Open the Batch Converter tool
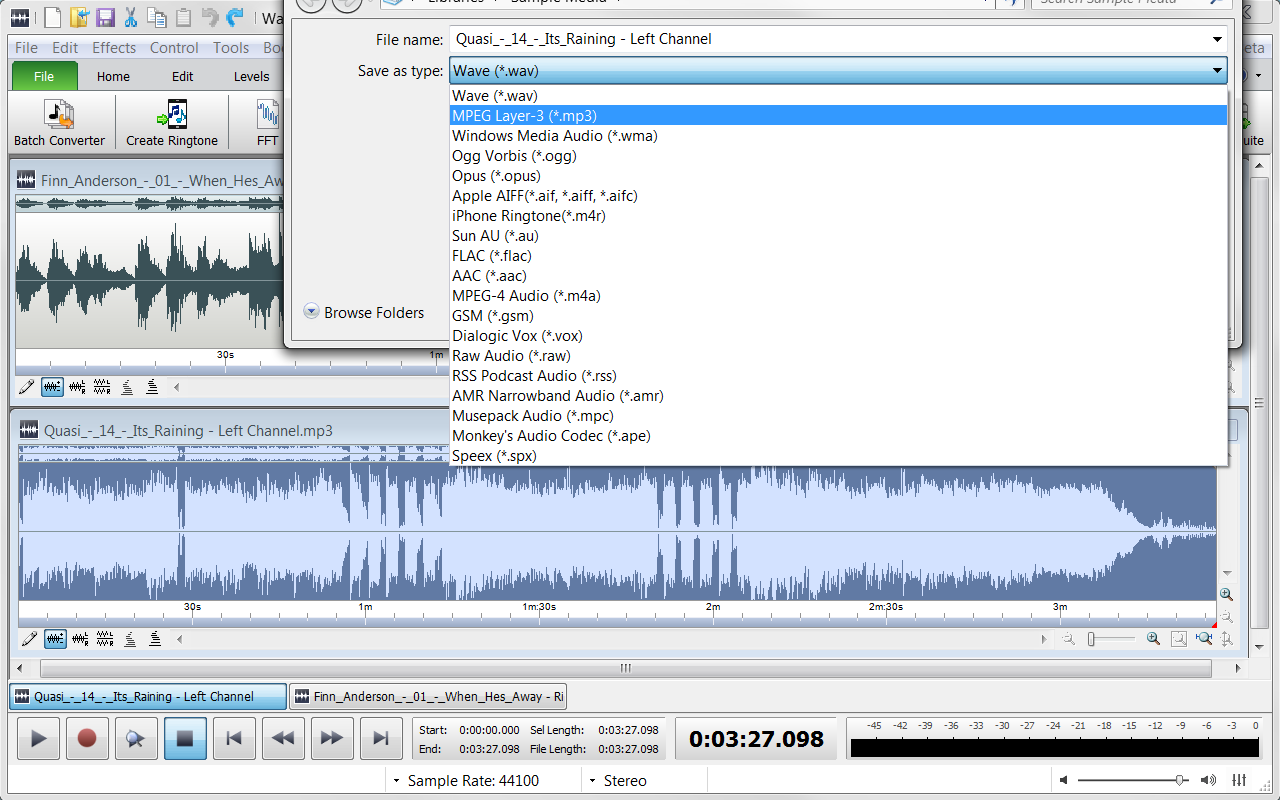Screen dimensions: 1280x800 60,120
